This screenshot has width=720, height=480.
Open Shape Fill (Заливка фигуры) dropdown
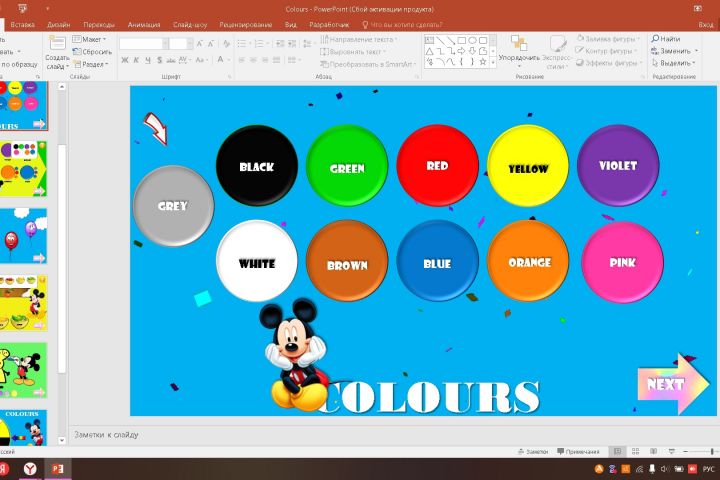click(608, 39)
